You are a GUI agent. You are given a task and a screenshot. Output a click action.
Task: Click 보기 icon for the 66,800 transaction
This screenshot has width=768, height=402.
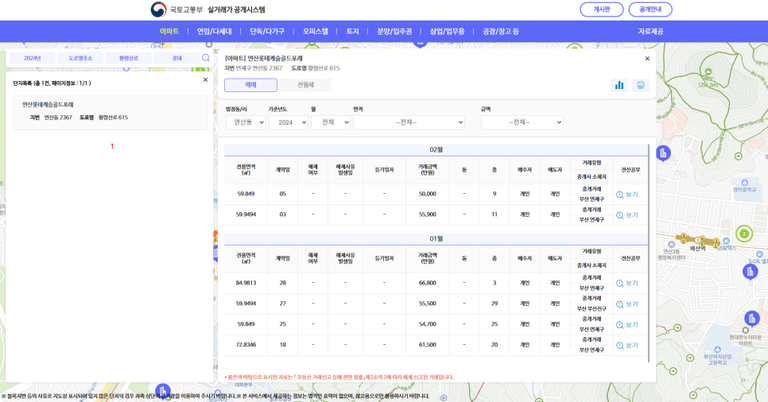coord(627,283)
